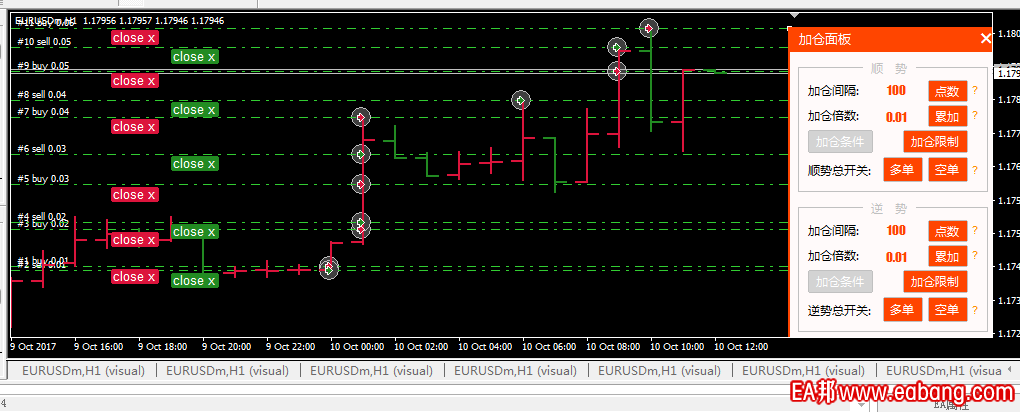Edit the 0.01 multiplier value in 顺势 section
The width and height of the screenshot is (1020, 412).
896,117
